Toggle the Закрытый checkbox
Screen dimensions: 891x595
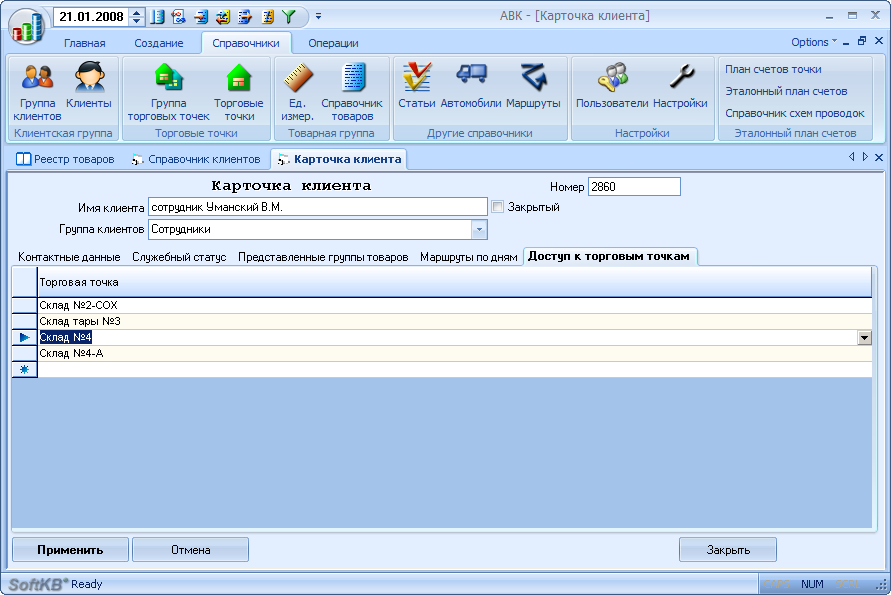[x=498, y=207]
